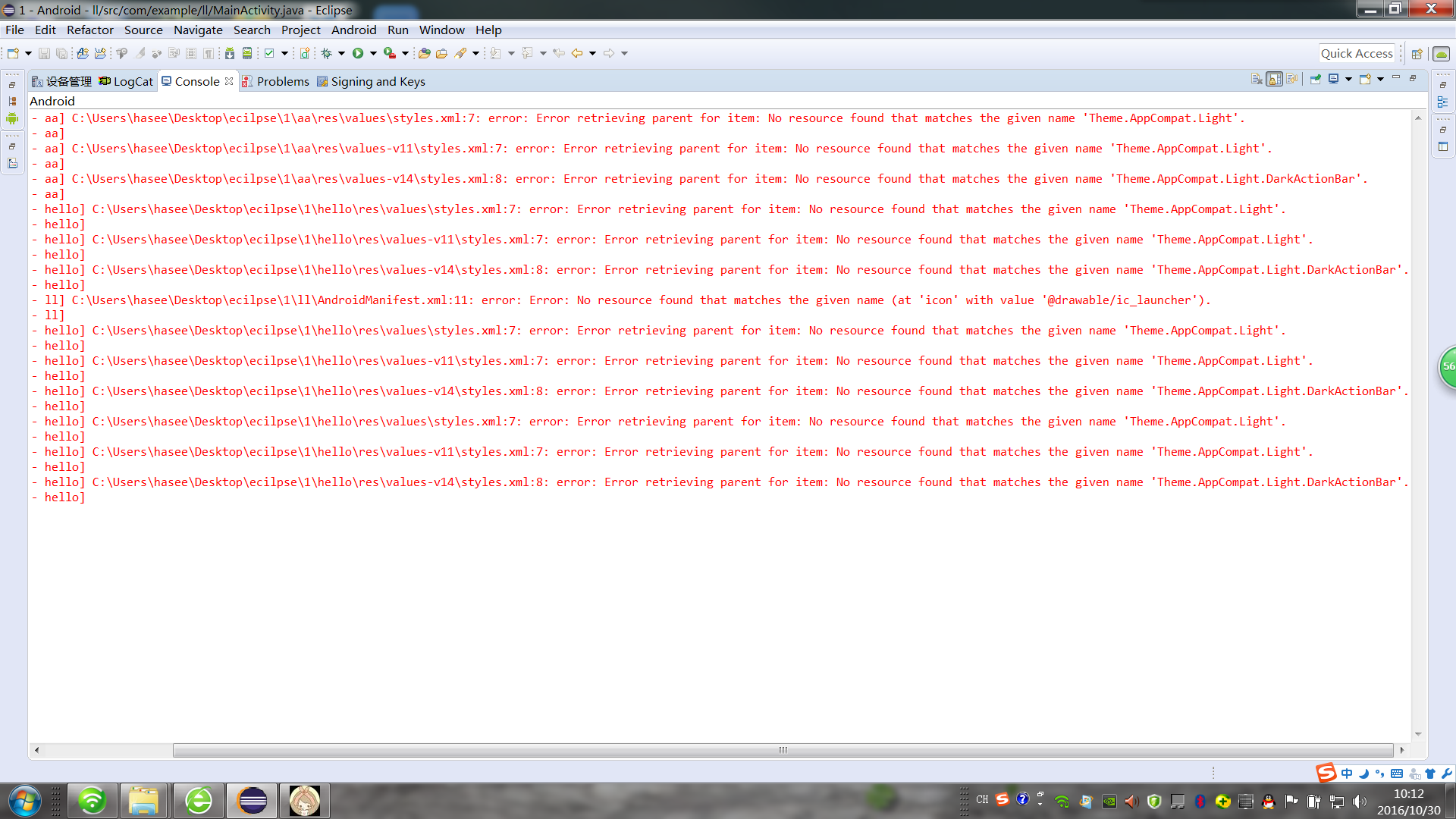
Task: Open the Window menu
Action: 441,30
